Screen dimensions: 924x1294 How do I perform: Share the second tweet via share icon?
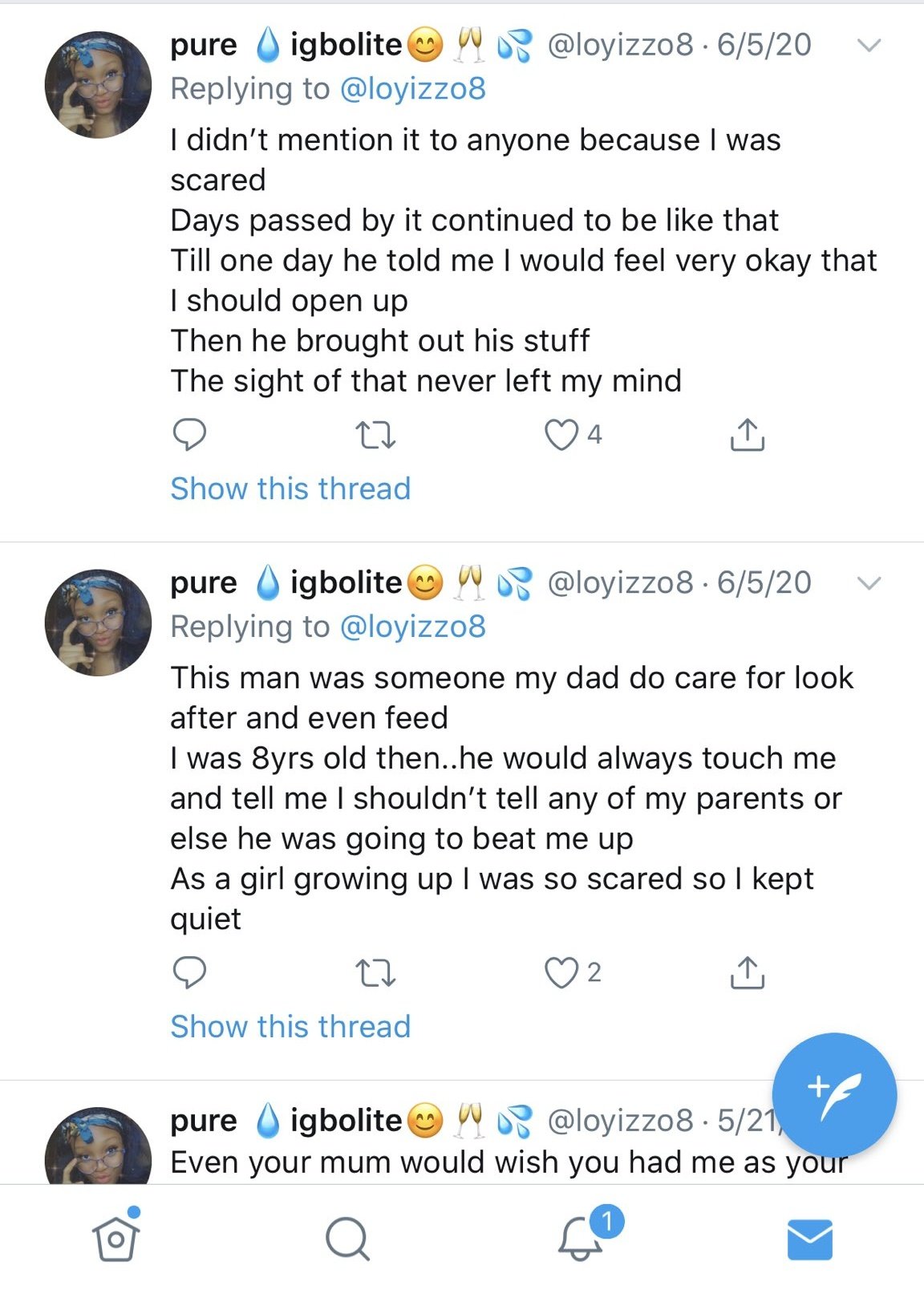tap(747, 972)
